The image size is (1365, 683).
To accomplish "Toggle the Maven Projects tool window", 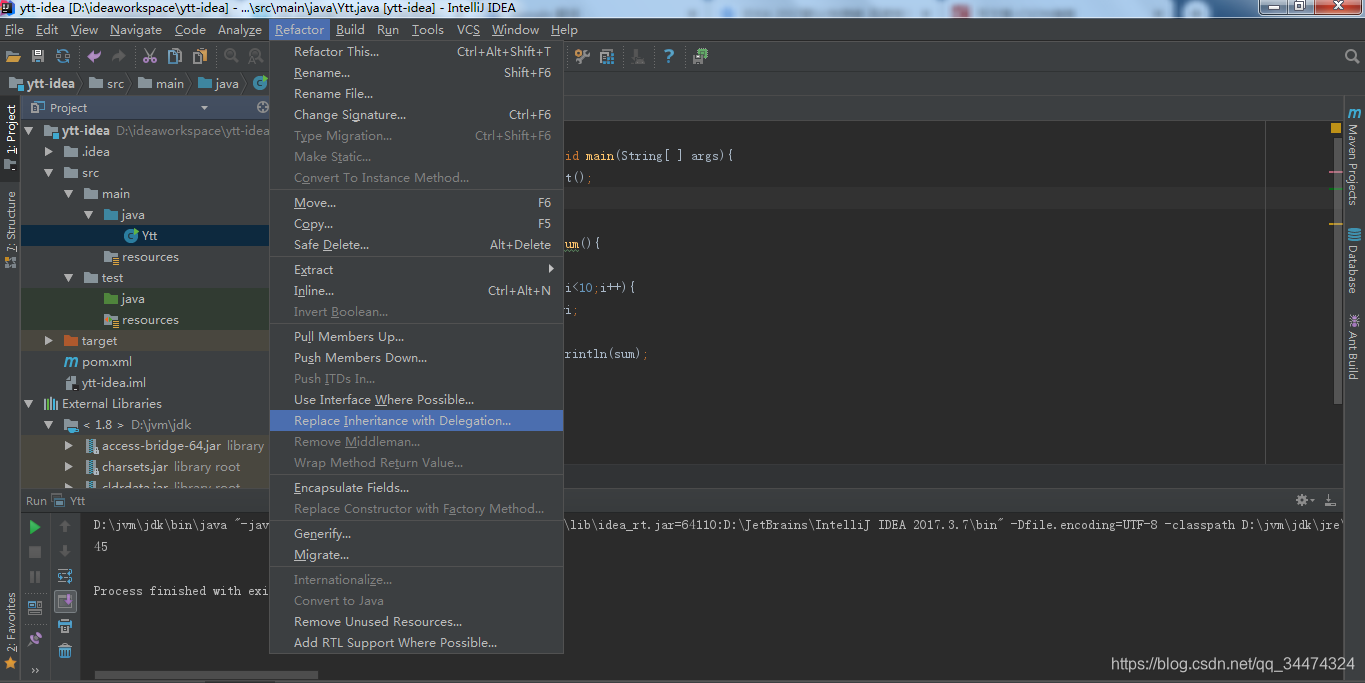I will tap(1353, 156).
